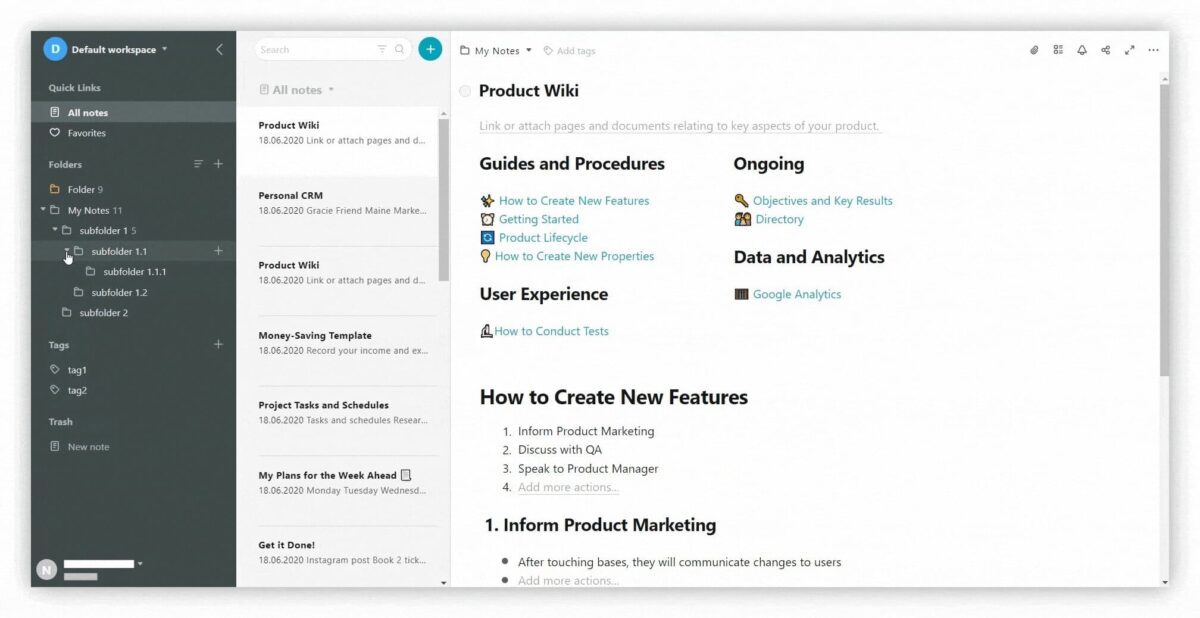1200x618 pixels.
Task: Collapse the My Notes folder tree
Action: point(43,210)
